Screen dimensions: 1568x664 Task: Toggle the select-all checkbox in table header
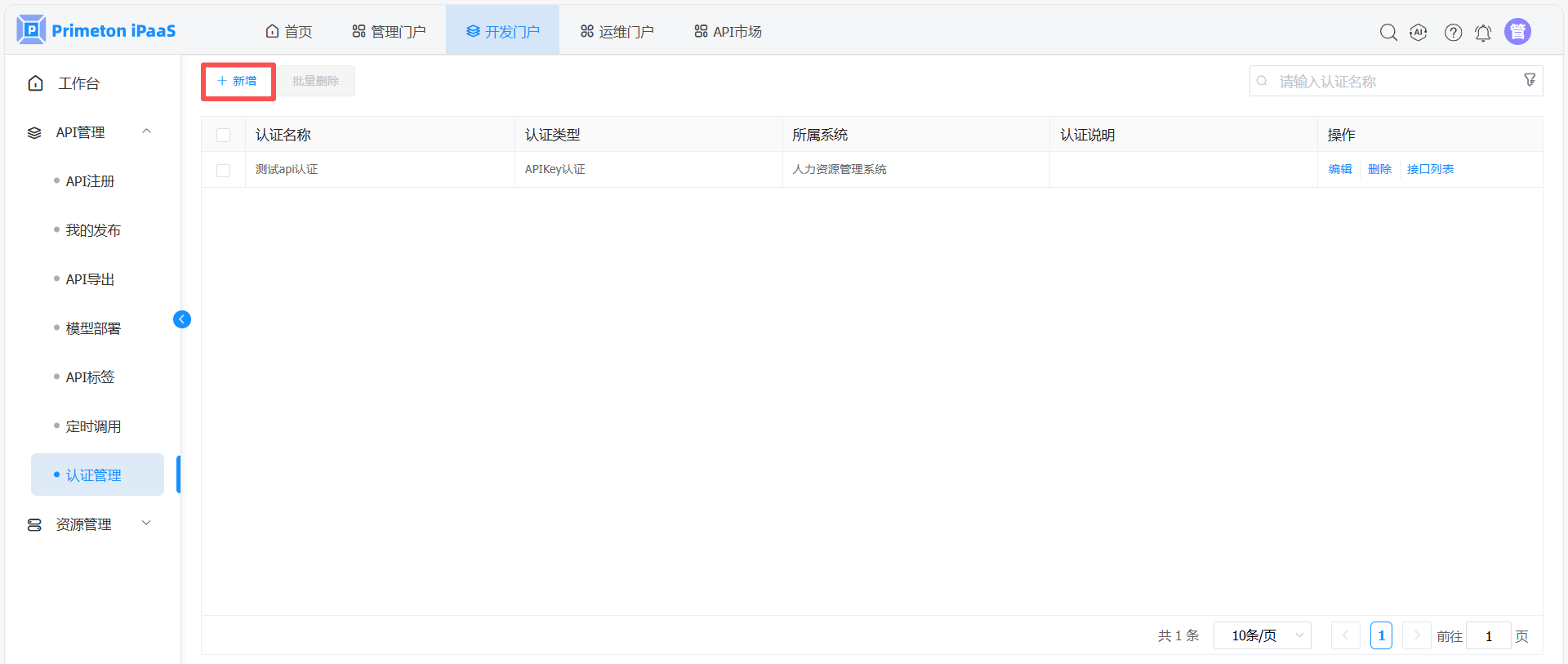[x=223, y=135]
